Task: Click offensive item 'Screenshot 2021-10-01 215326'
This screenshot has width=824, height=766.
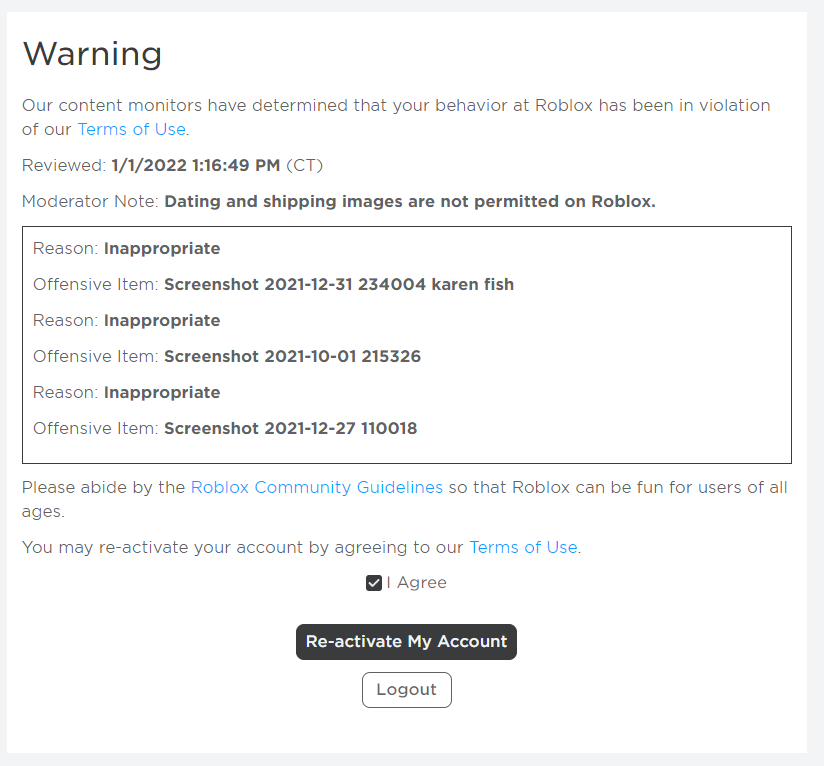Action: point(292,356)
